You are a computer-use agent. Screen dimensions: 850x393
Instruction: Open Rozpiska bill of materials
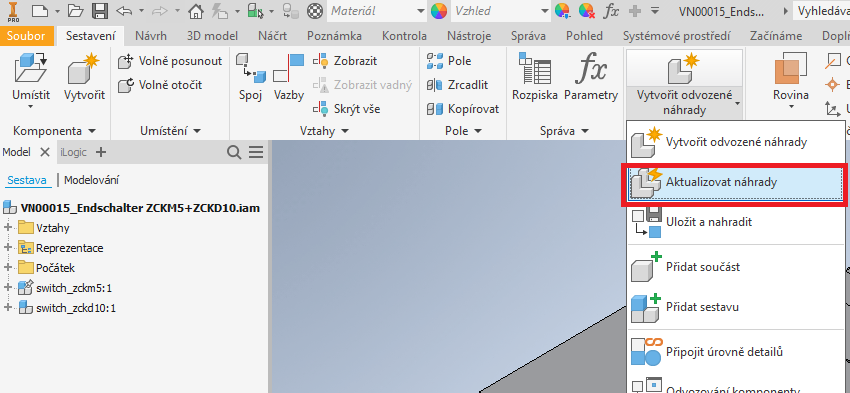coord(535,78)
